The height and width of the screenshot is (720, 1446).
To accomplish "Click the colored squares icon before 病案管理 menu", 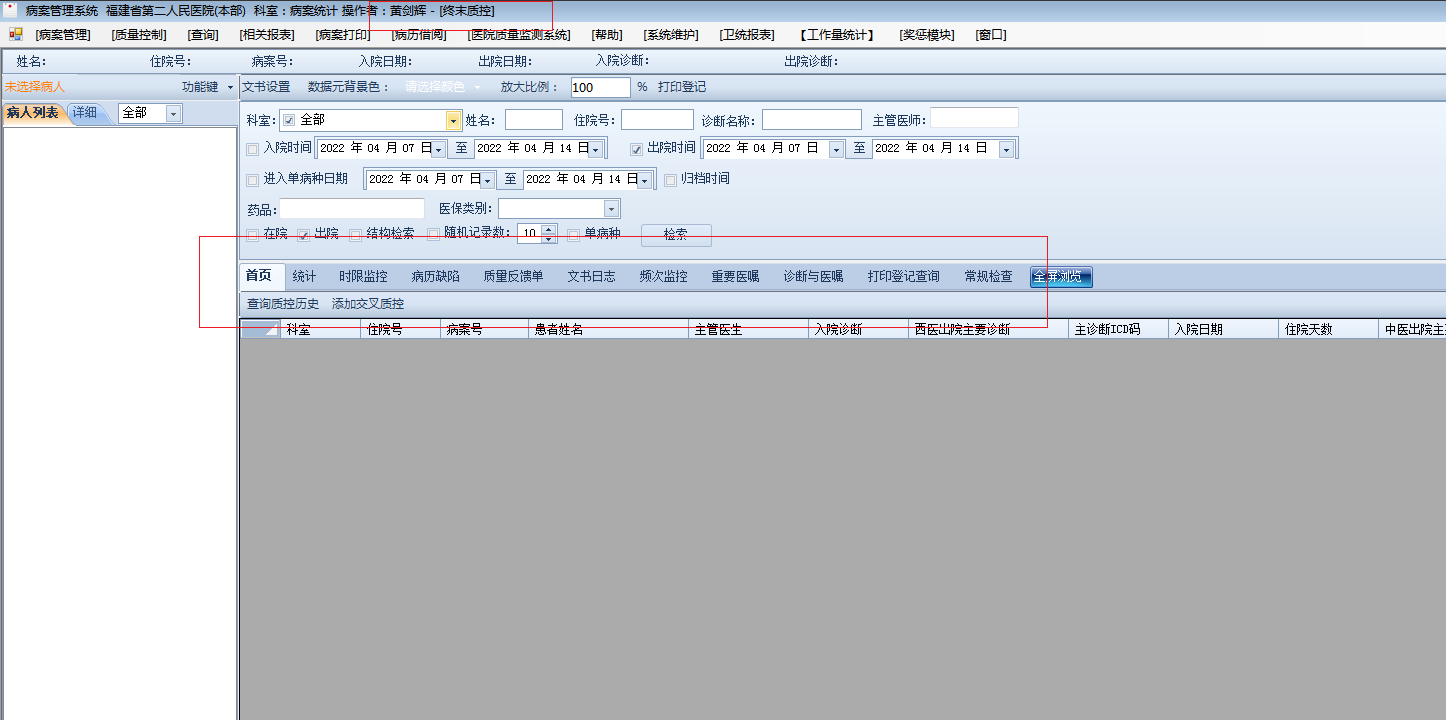I will tap(16, 34).
